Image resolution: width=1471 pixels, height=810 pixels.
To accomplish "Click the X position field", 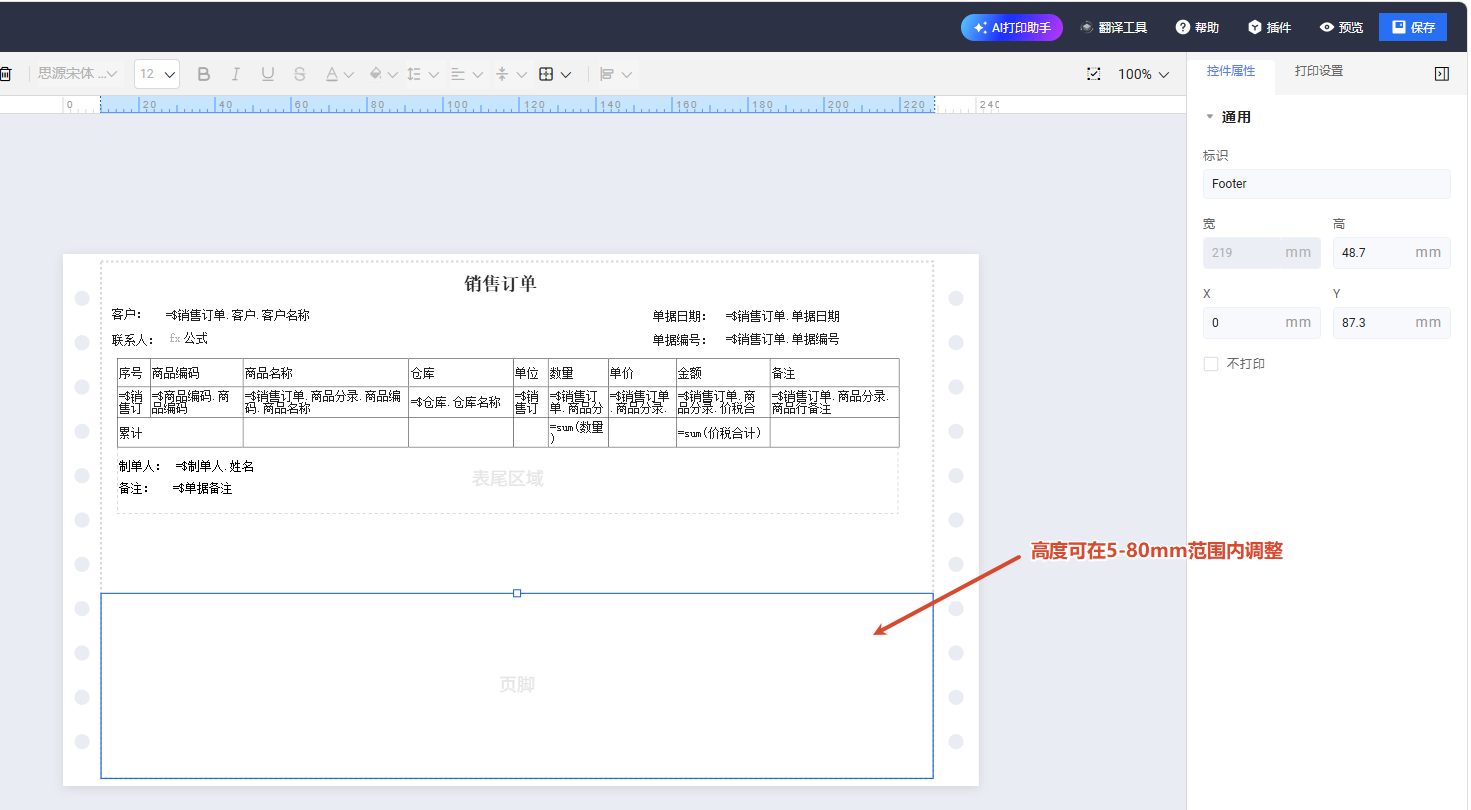I will click(x=1261, y=323).
